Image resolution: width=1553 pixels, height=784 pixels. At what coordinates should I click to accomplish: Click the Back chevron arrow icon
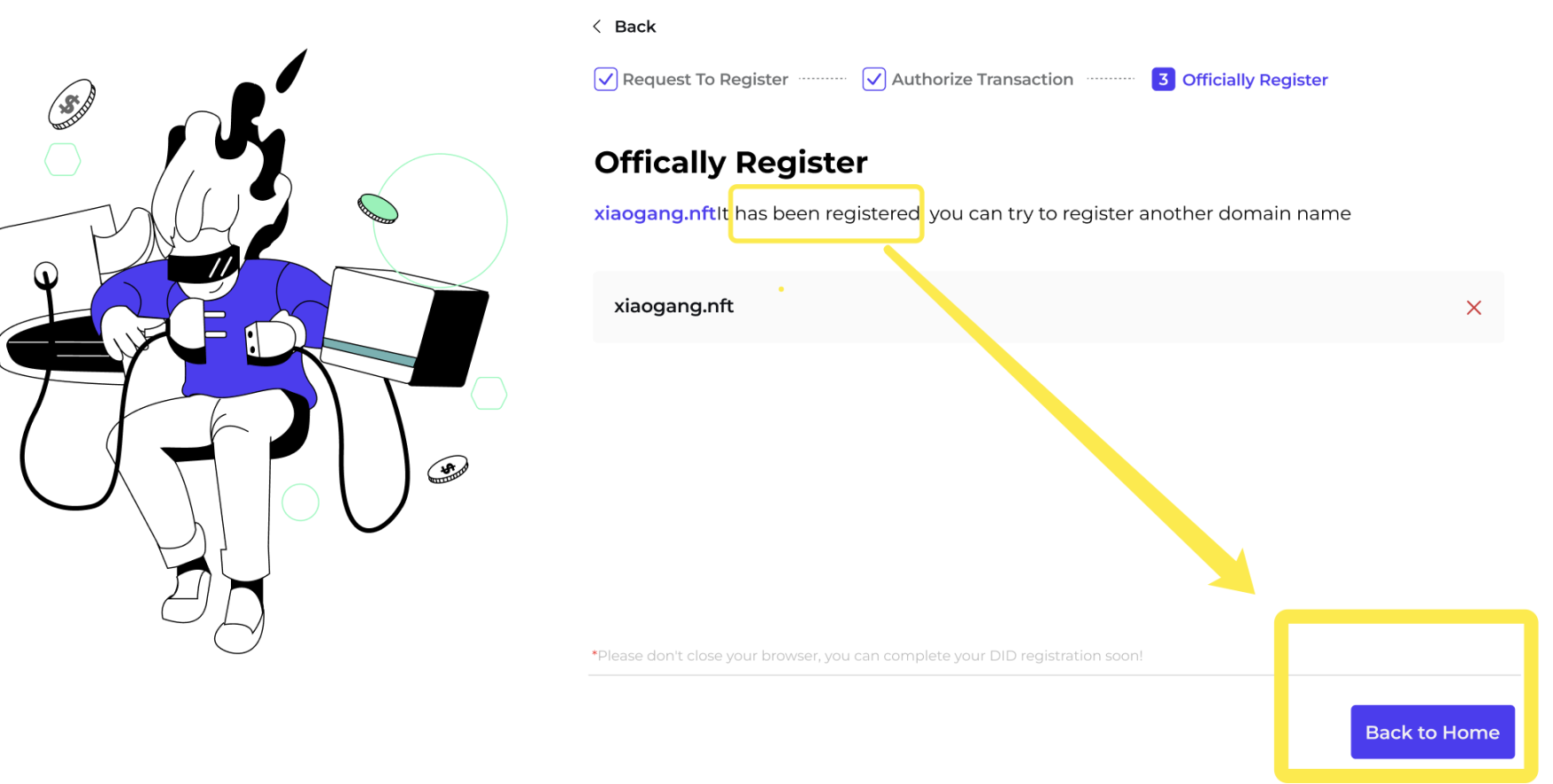click(597, 27)
